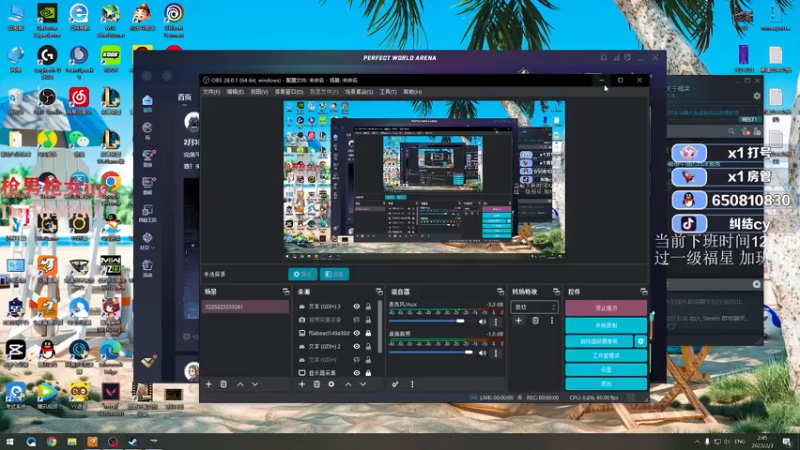This screenshot has height=450, width=800.
Task: Mute the first mixer channel via its speaker icon
Action: tap(482, 321)
